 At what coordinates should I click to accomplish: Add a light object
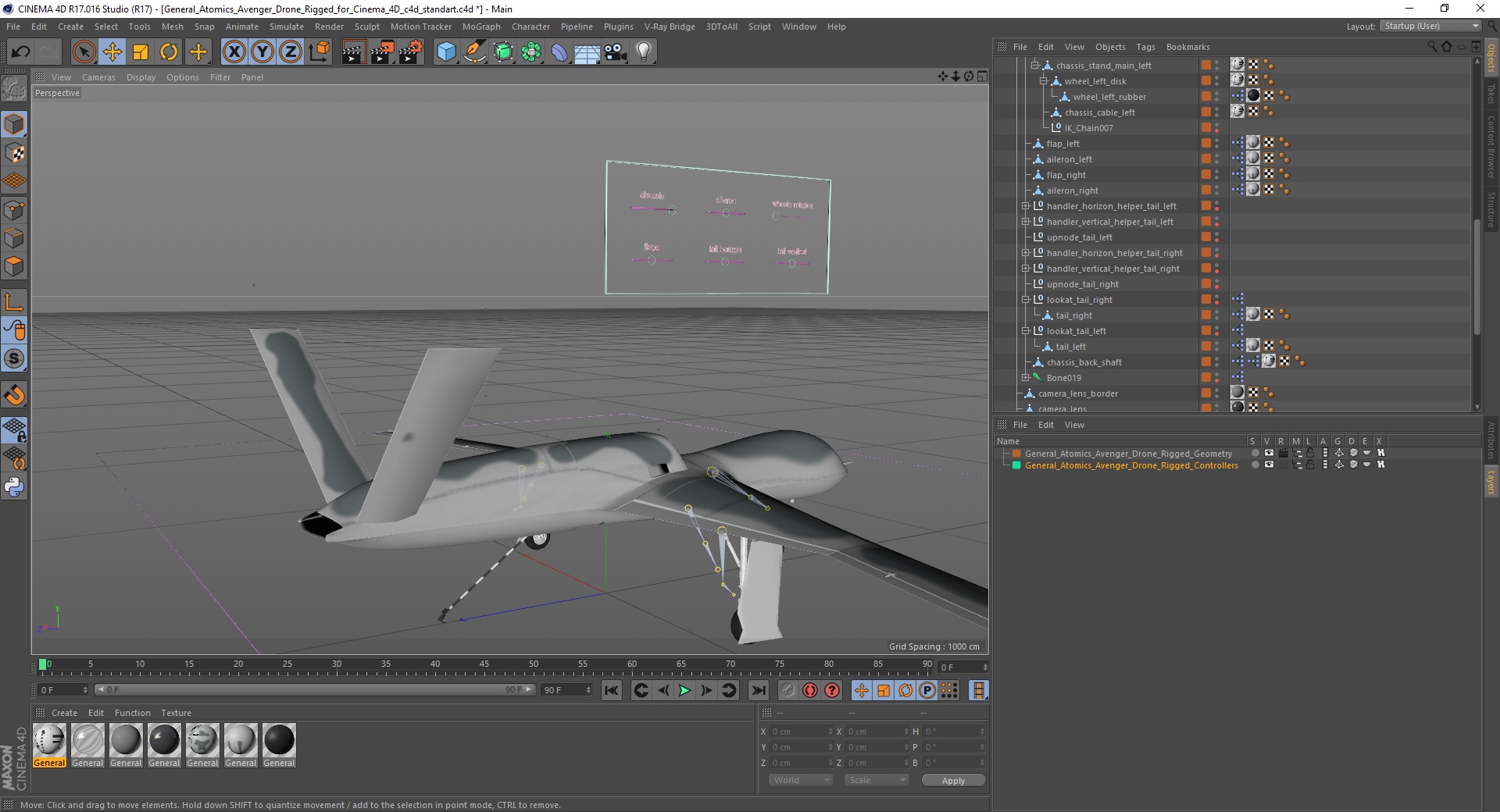click(644, 52)
